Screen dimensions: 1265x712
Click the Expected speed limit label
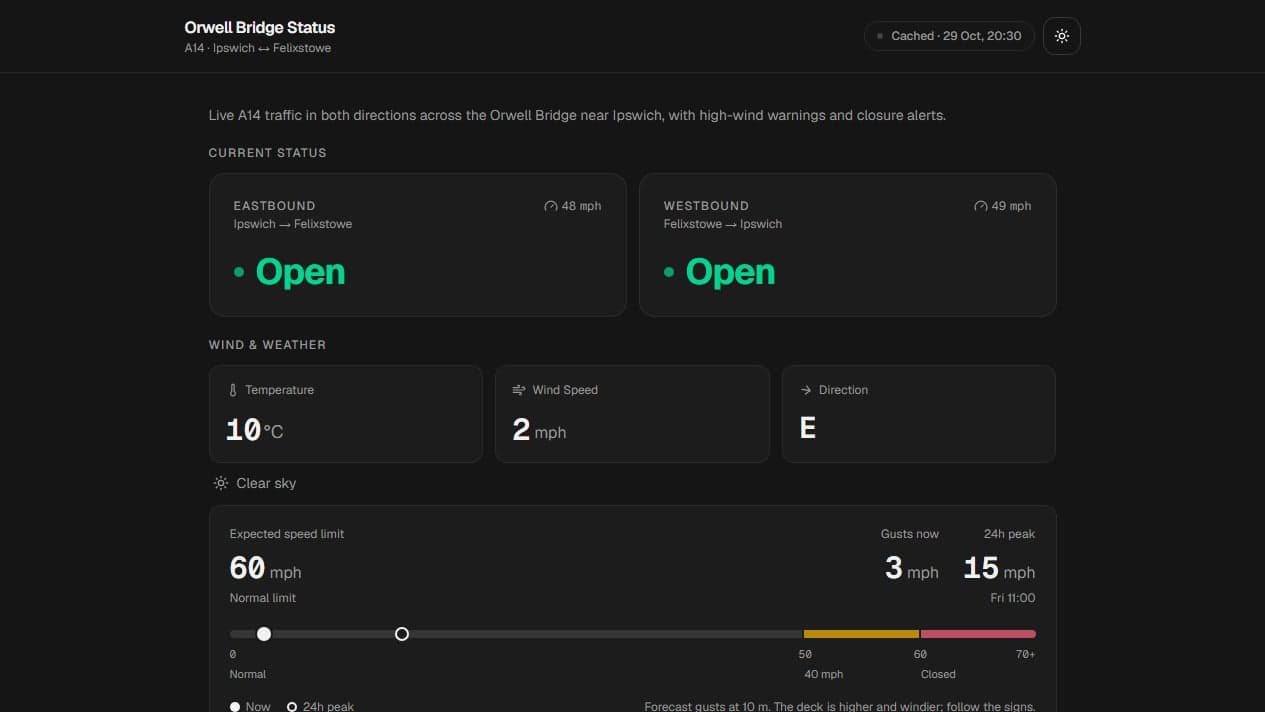pyautogui.click(x=287, y=534)
